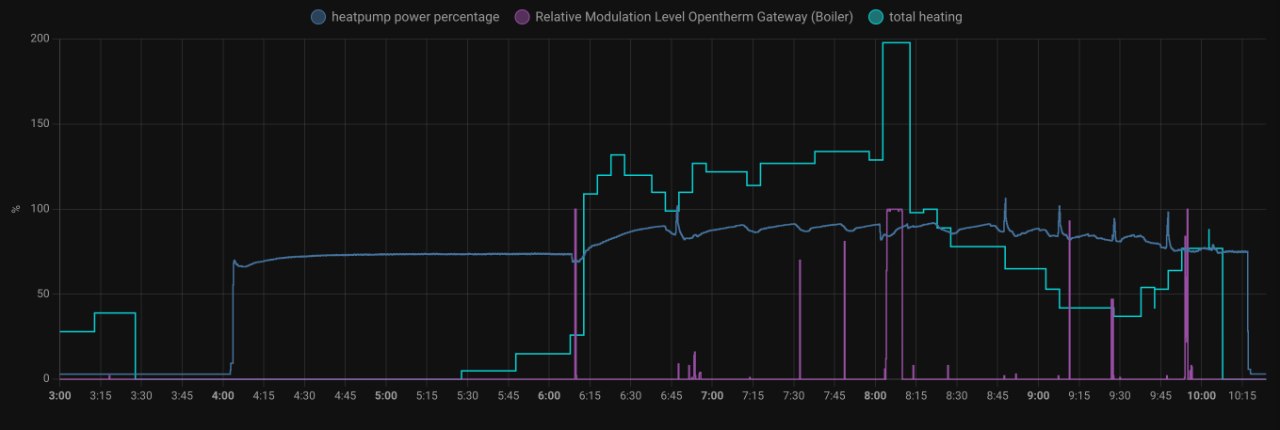The height and width of the screenshot is (430, 1280).
Task: Click the 4:00 time axis label
Action: coord(223,396)
